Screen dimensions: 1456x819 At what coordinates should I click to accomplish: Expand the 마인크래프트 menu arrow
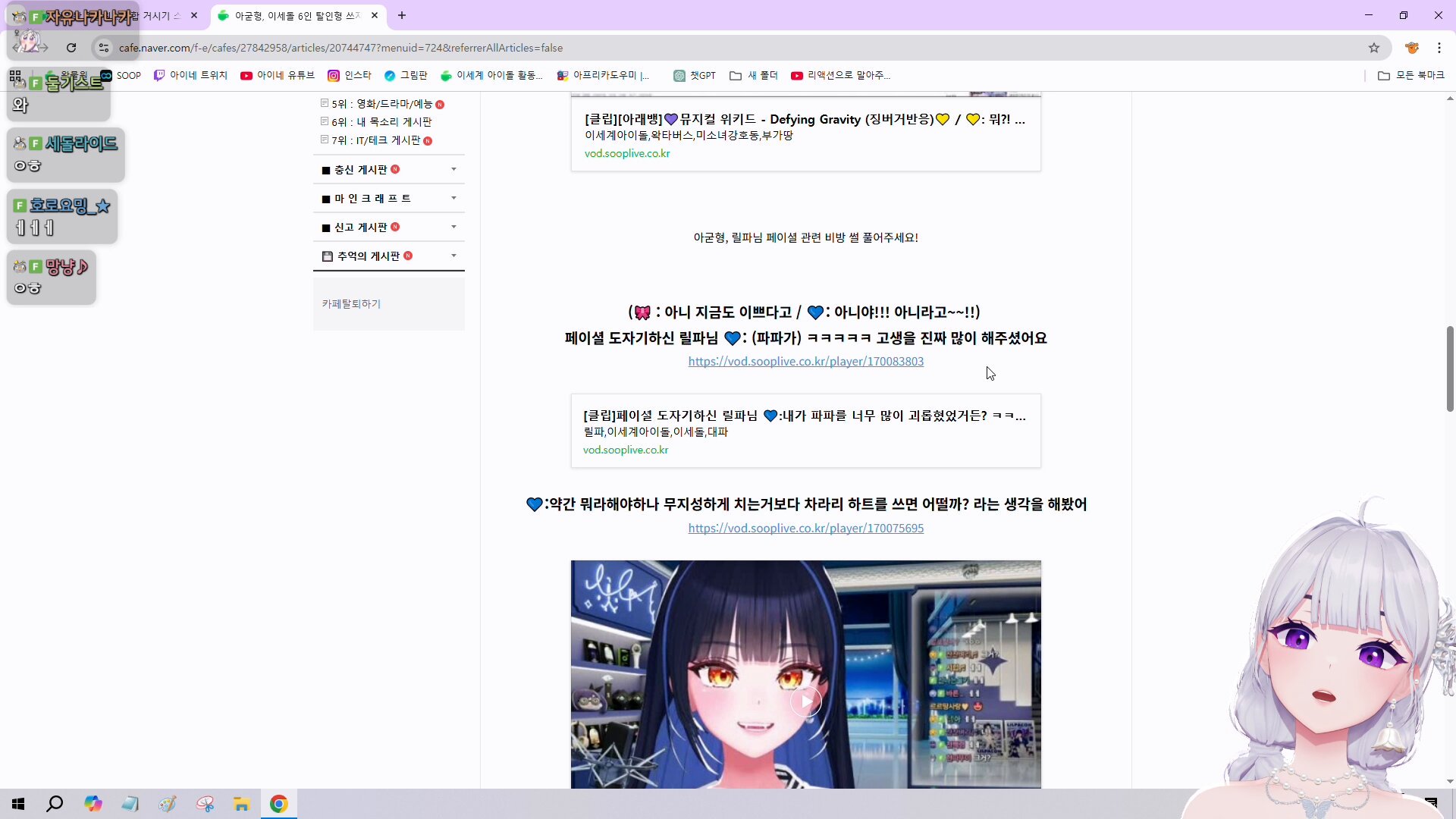click(x=453, y=198)
